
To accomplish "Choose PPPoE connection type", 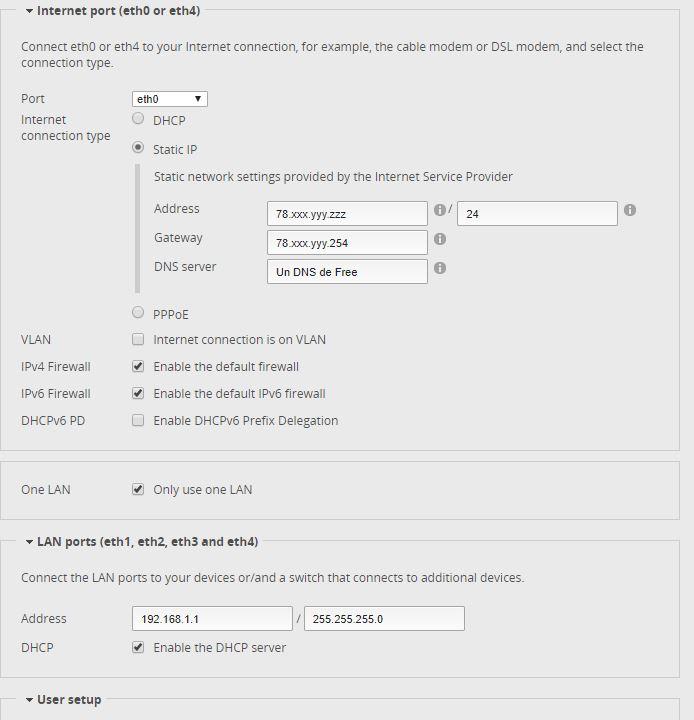I will [138, 313].
